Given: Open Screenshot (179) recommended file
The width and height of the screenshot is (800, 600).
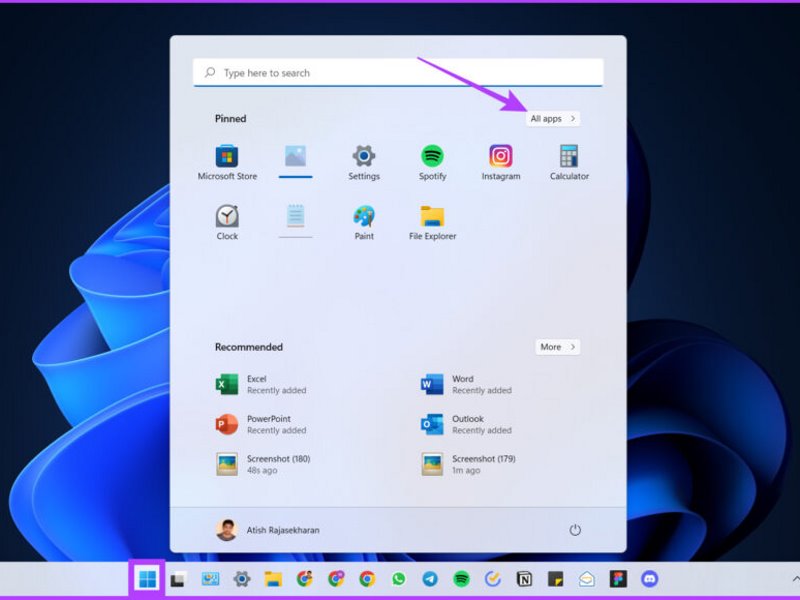Looking at the screenshot, I should click(x=468, y=464).
